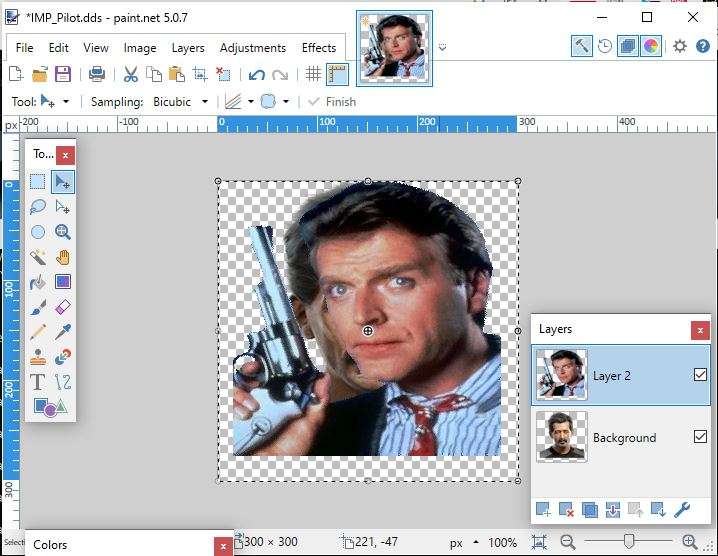Open the Adjustments menu

pyautogui.click(x=253, y=48)
